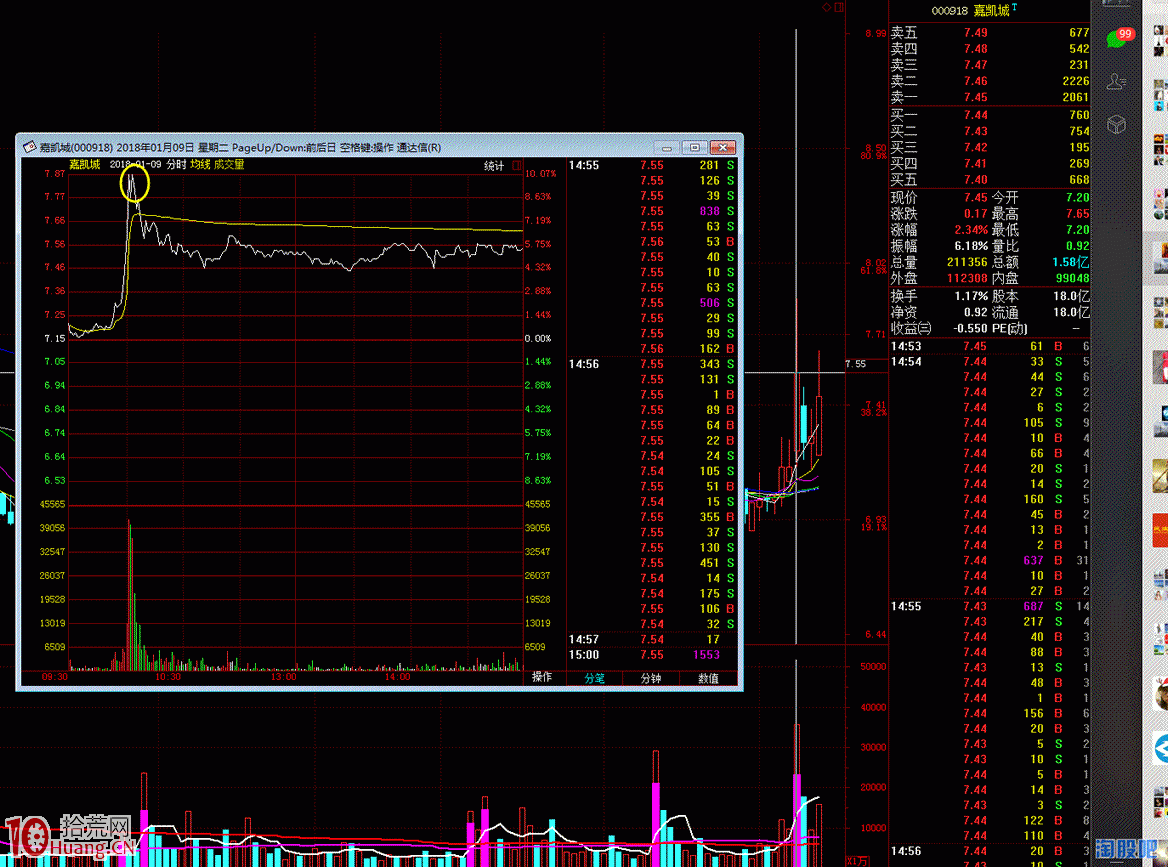Click the 换手 1.17% value
The width and height of the screenshot is (1168, 867).
click(x=971, y=296)
